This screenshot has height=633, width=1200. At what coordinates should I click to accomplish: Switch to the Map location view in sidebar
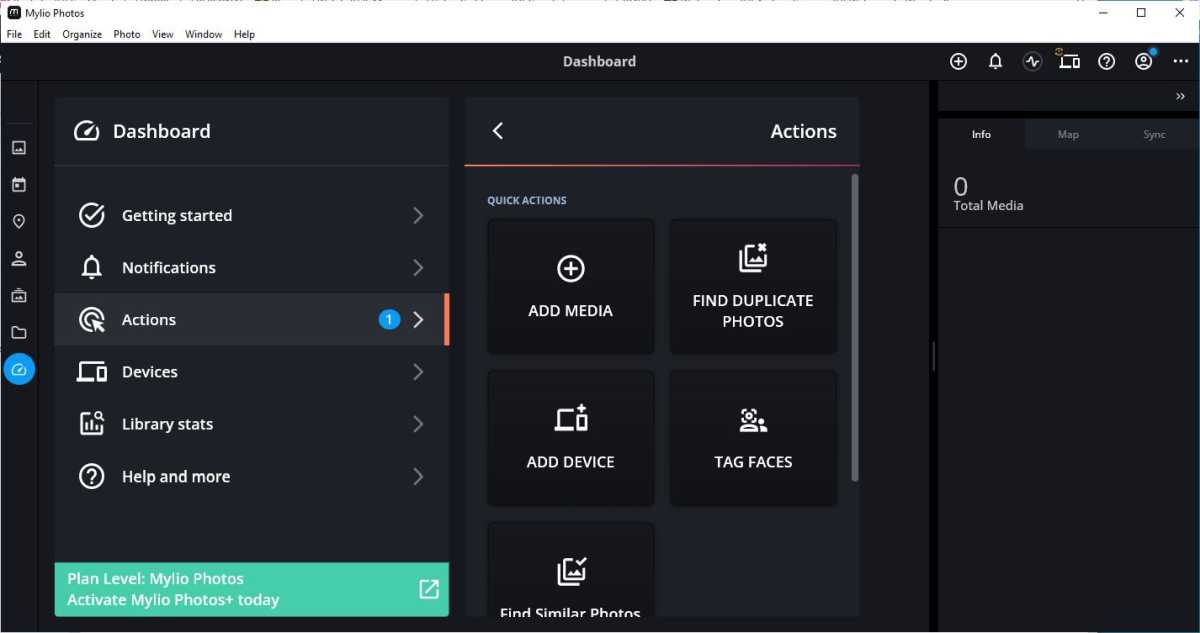18,222
